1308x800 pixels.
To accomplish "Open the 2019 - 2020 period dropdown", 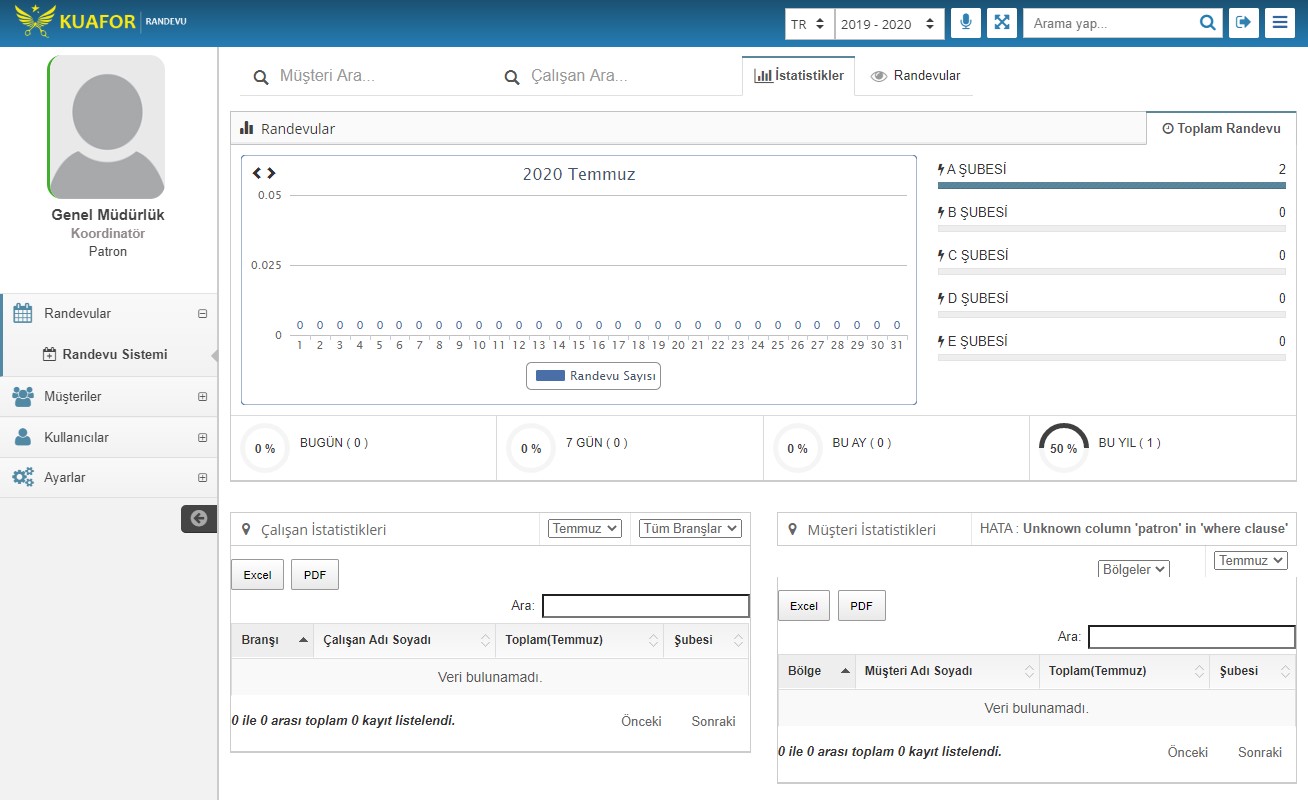I will (x=889, y=23).
